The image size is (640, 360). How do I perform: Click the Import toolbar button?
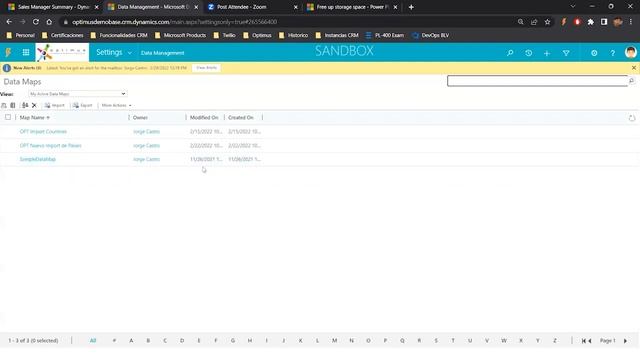click(x=55, y=105)
